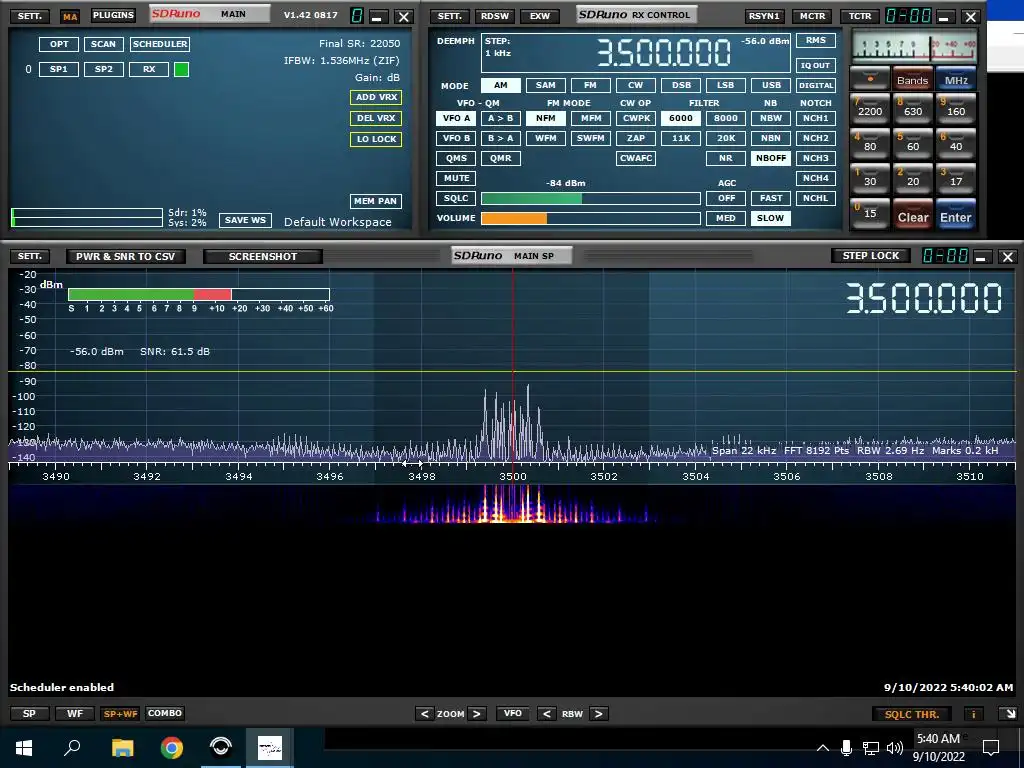Click SCREENSHOT button in Main SP
The height and width of the screenshot is (768, 1024).
tap(263, 256)
